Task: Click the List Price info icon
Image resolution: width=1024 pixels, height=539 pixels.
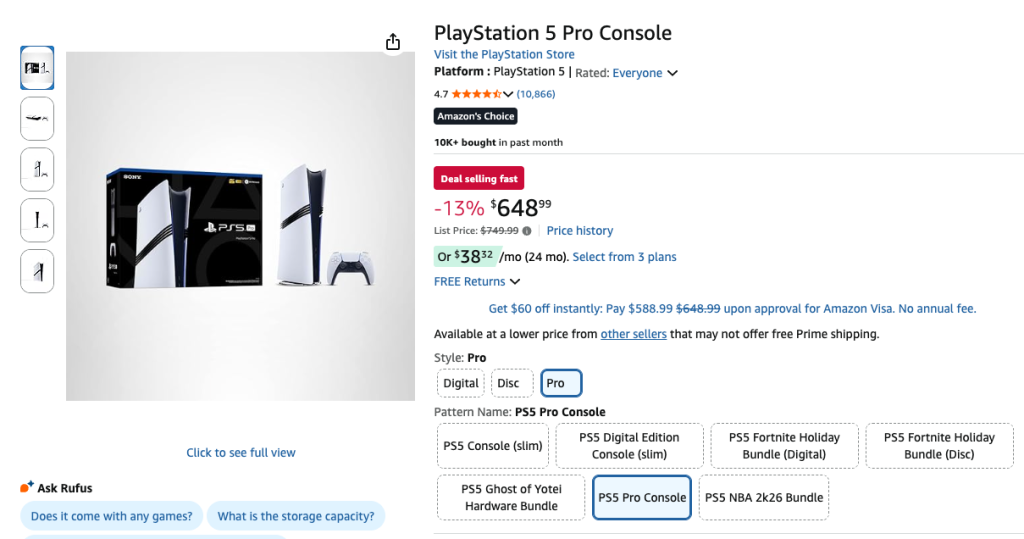Action: 527,231
